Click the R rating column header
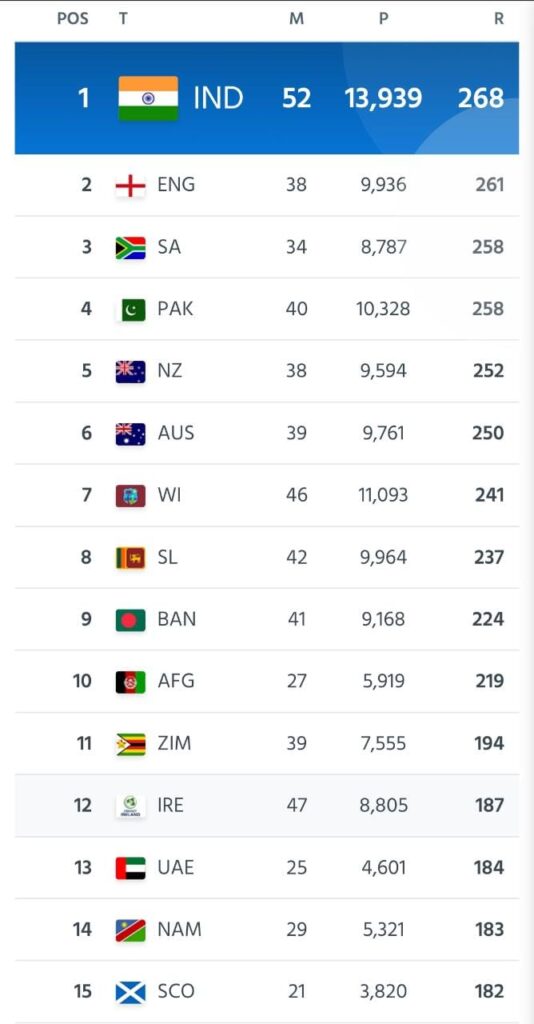The width and height of the screenshot is (534, 1024). pos(499,19)
